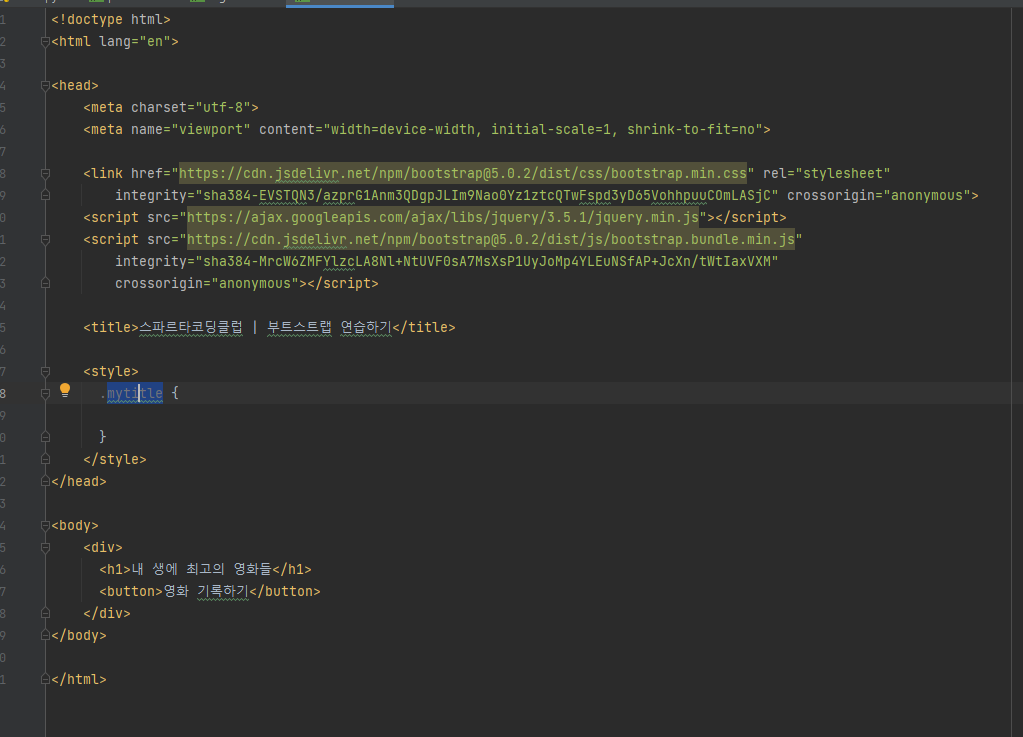This screenshot has height=737, width=1023.
Task: Collapse the head section fold marker
Action: [45, 85]
